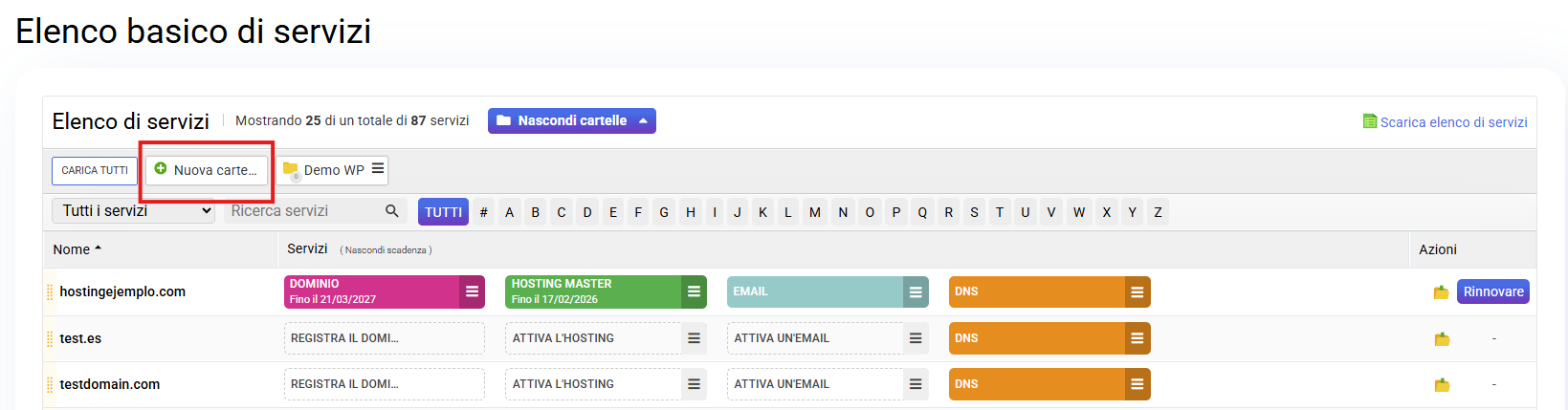
Task: Toggle Nascondi scadenza expiry display
Action: click(386, 250)
